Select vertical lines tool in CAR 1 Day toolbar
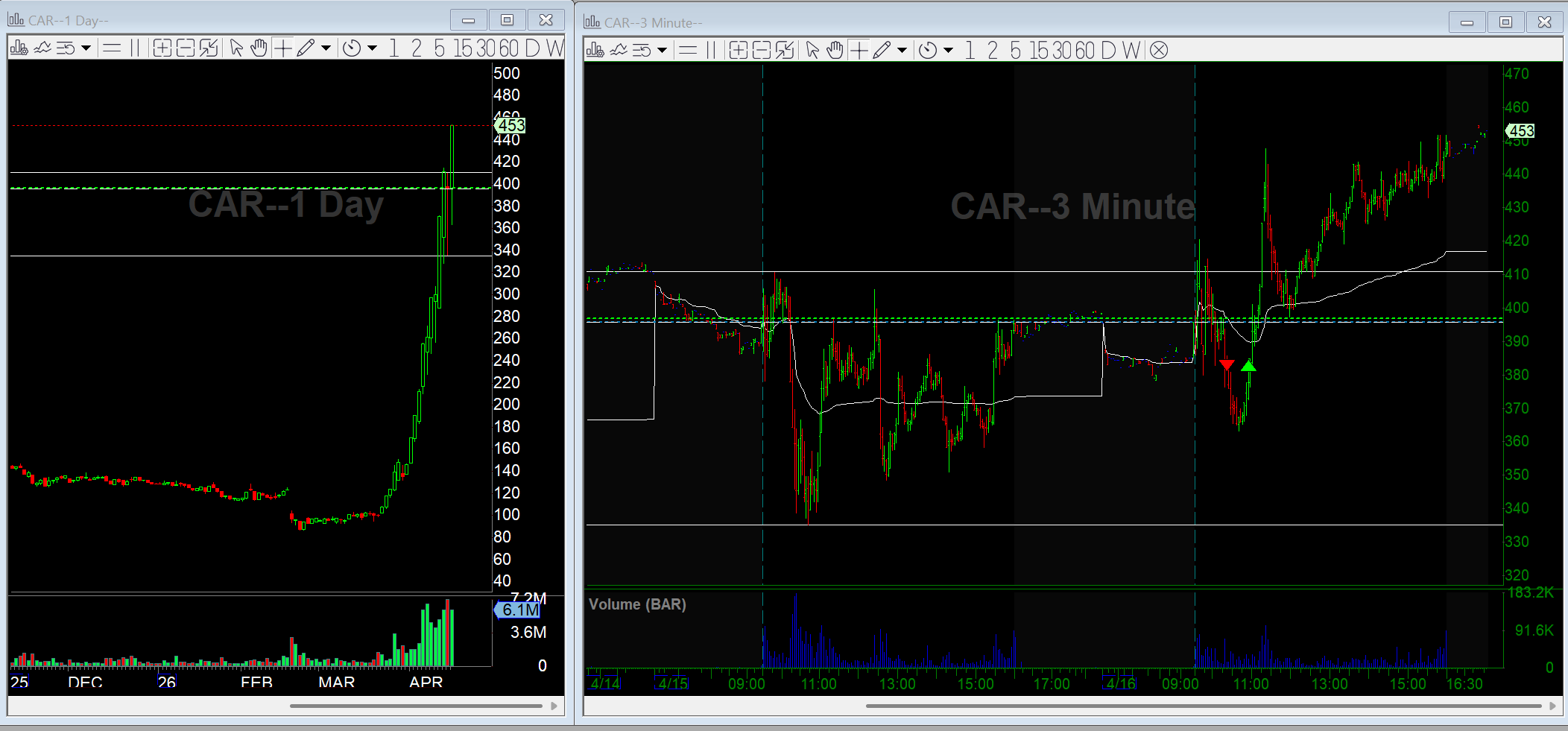The width and height of the screenshot is (1568, 731). (x=135, y=48)
